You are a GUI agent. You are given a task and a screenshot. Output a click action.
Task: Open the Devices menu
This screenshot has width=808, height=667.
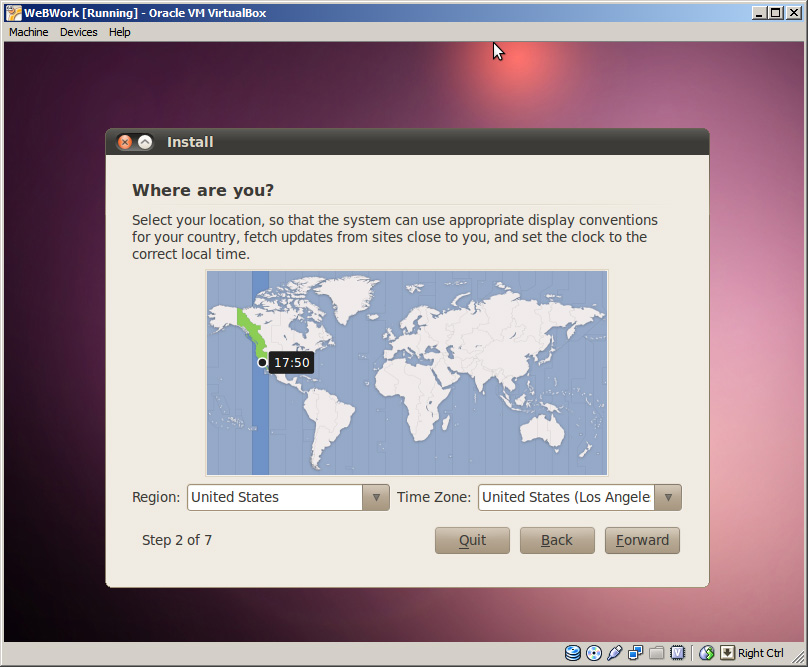click(78, 32)
